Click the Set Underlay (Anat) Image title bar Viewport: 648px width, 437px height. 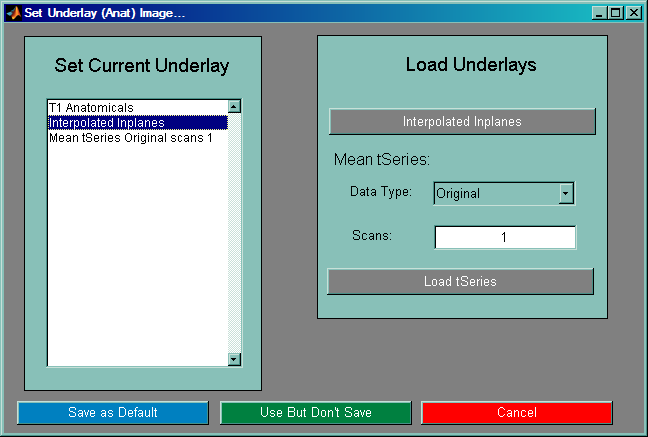click(300, 13)
